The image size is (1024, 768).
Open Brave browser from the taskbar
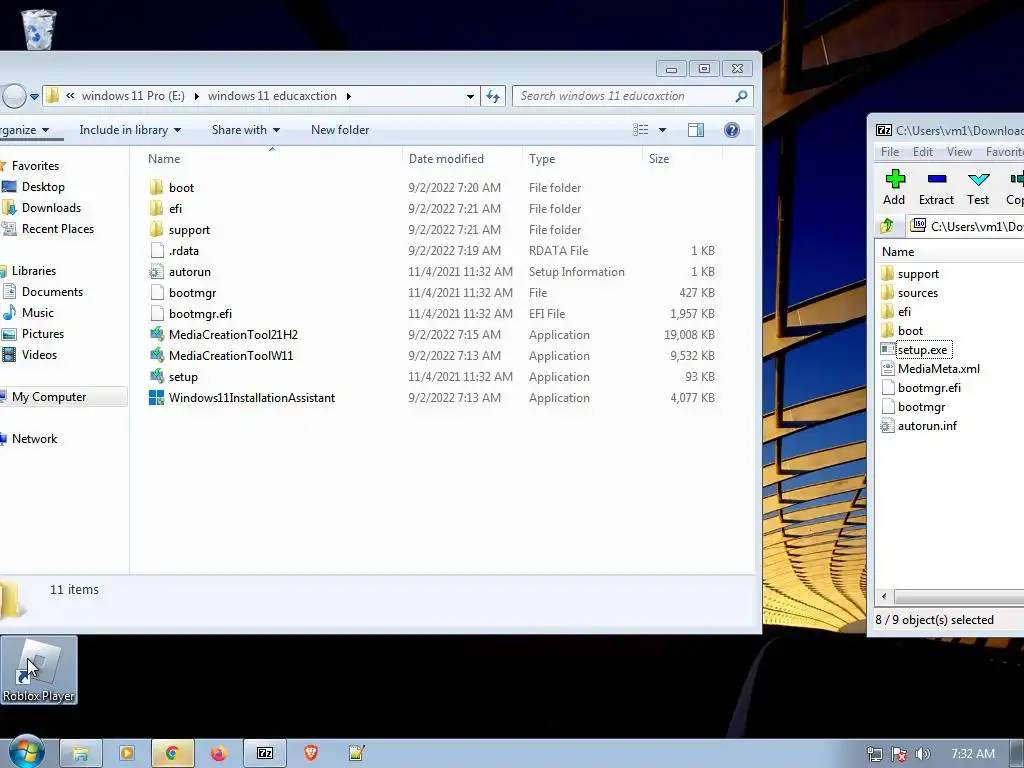pos(311,754)
